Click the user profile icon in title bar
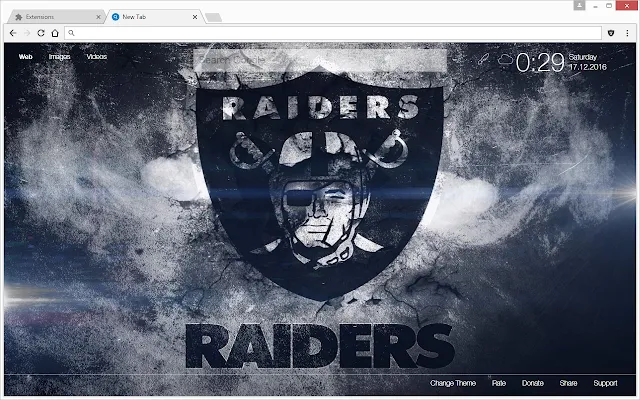The image size is (640, 400). coord(579,5)
